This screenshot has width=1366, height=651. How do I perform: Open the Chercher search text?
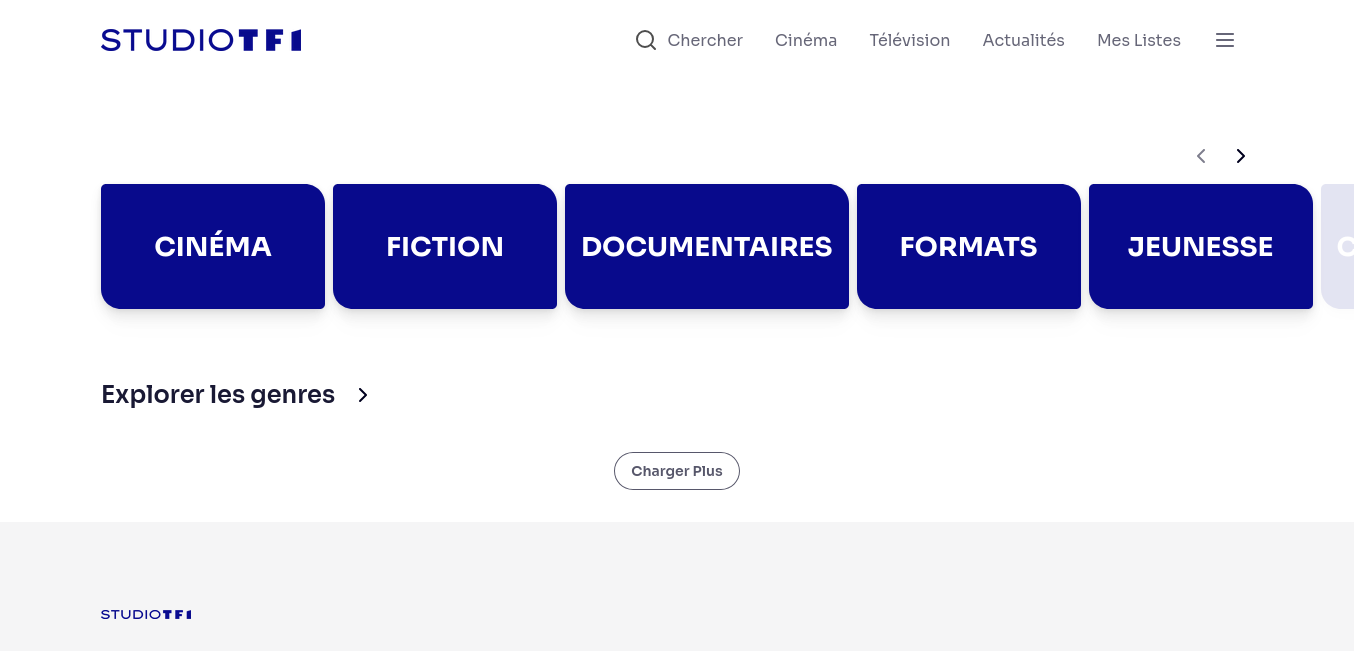coord(705,40)
